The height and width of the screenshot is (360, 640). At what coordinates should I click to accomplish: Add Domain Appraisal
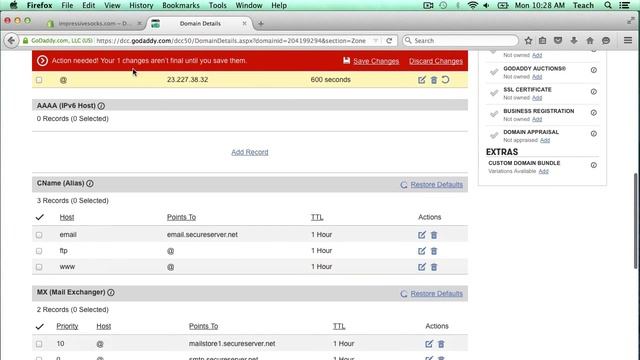[x=545, y=140]
